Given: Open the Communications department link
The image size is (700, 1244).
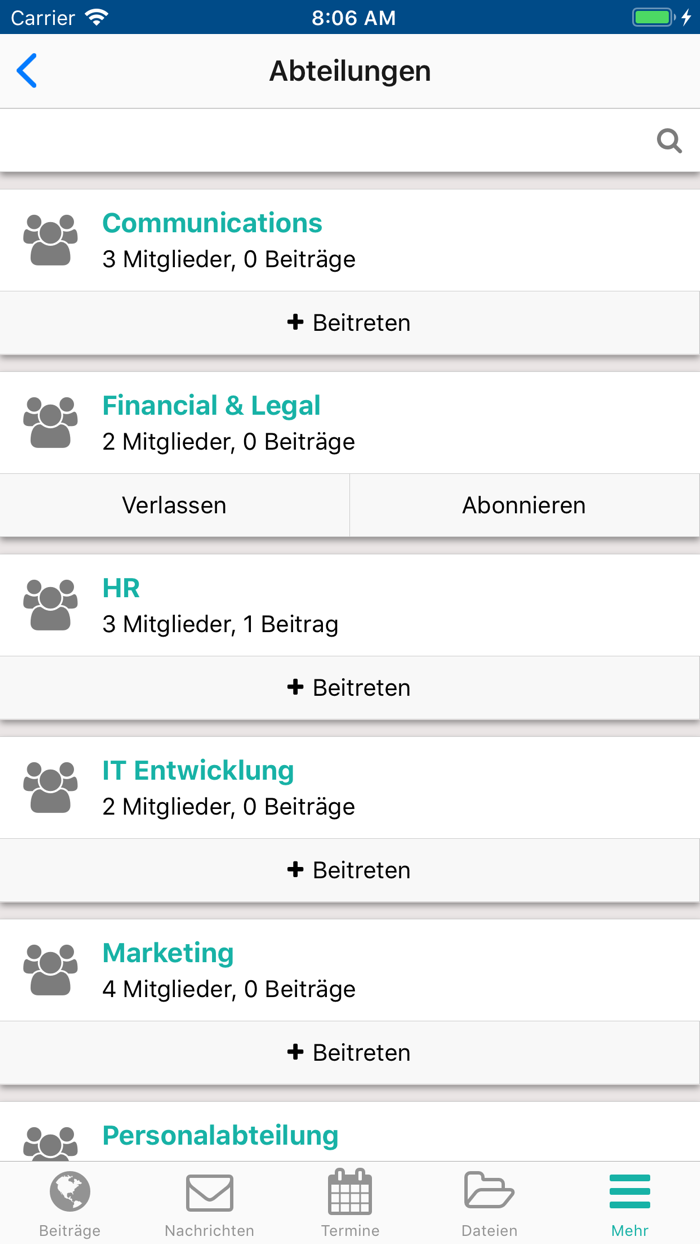Looking at the screenshot, I should click(211, 222).
